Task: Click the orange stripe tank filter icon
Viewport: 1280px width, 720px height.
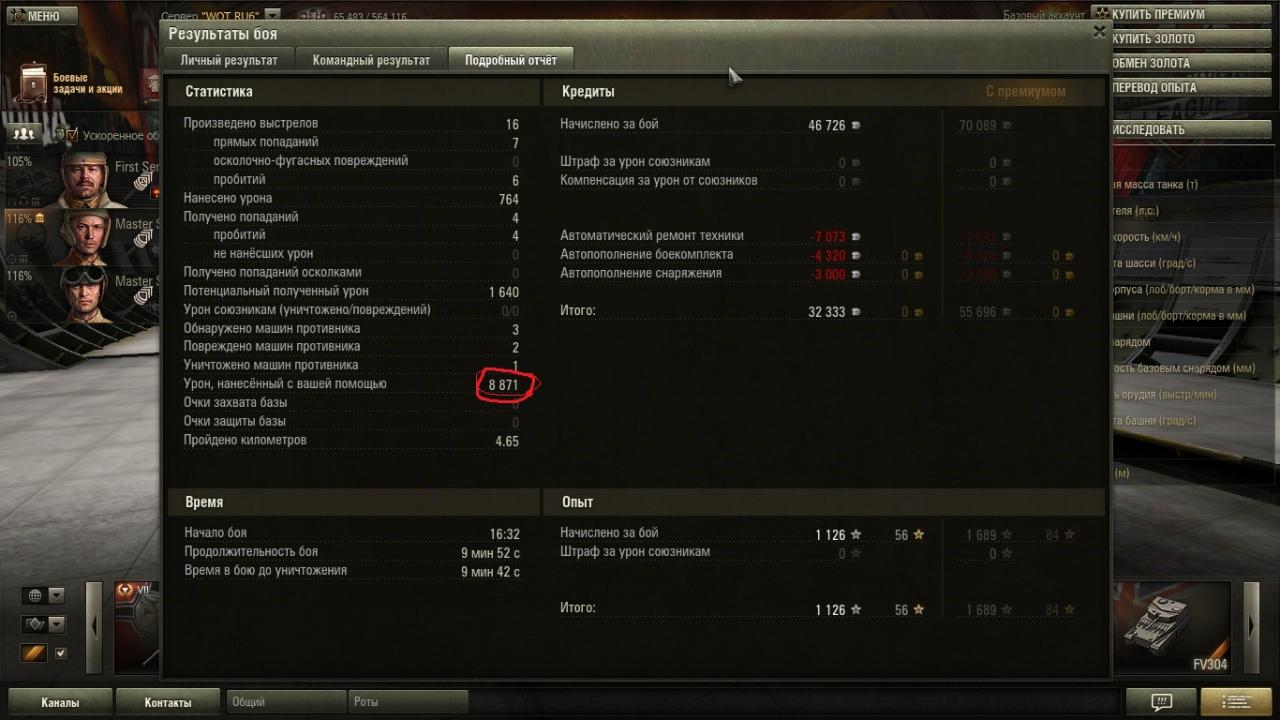Action: click(33, 653)
